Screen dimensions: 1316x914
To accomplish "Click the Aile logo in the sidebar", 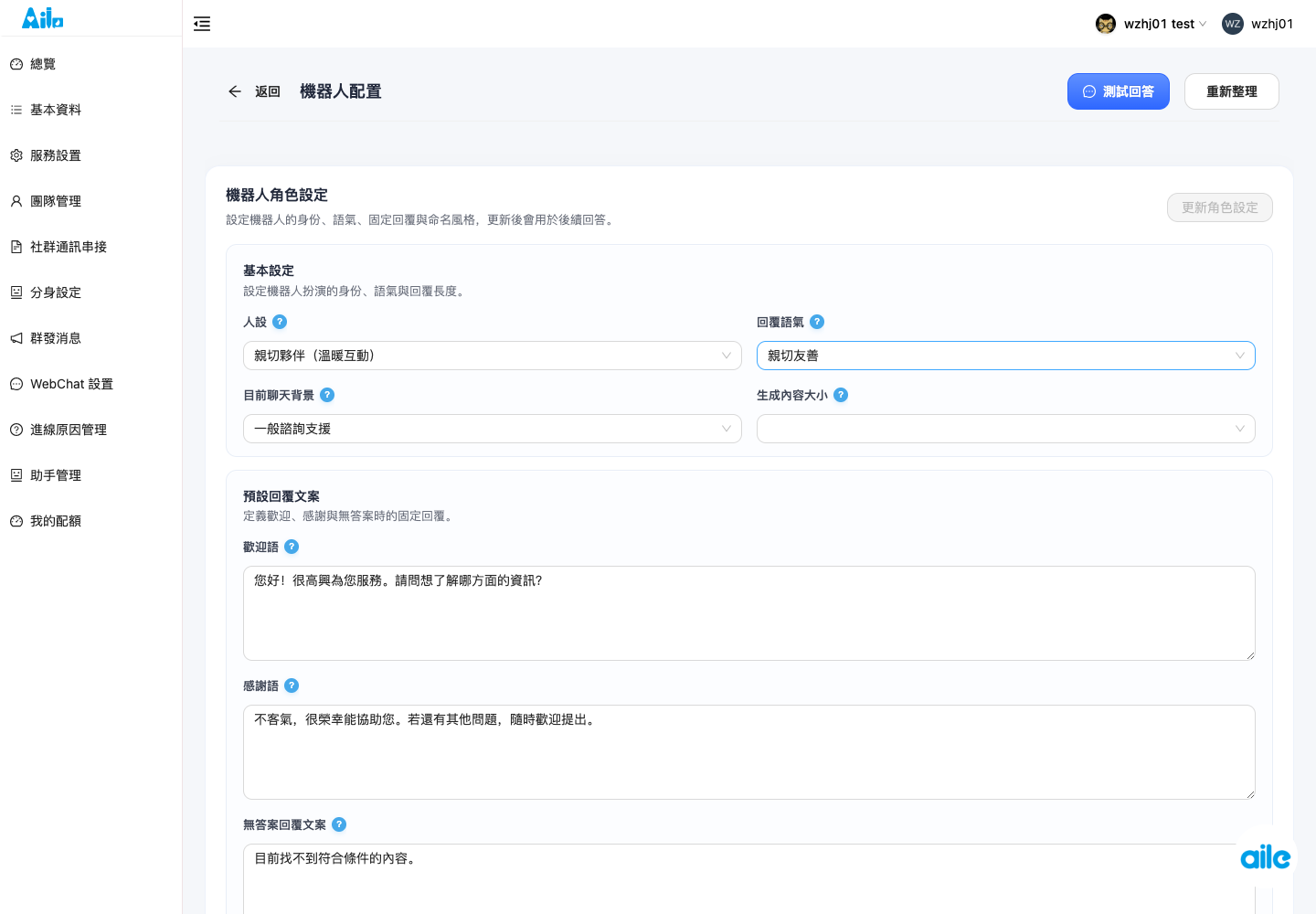I will [x=43, y=17].
